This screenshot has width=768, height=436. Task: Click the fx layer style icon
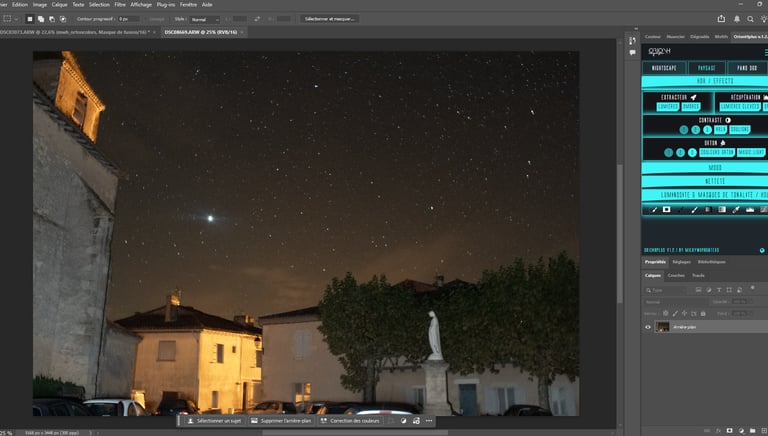(x=718, y=431)
